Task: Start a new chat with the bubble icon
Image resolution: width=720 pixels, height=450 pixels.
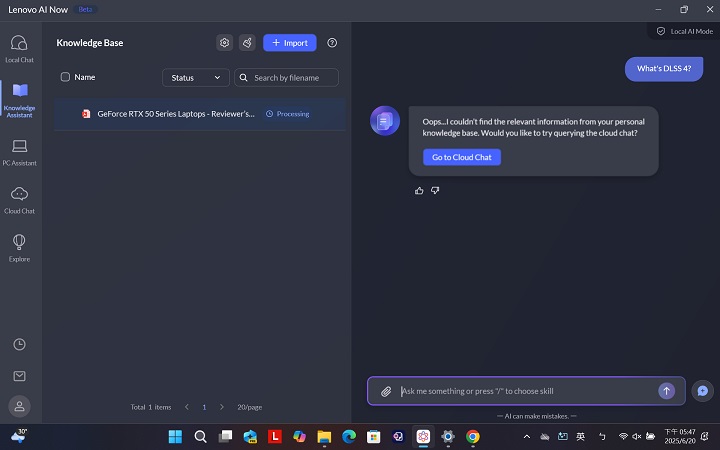Action: 703,391
